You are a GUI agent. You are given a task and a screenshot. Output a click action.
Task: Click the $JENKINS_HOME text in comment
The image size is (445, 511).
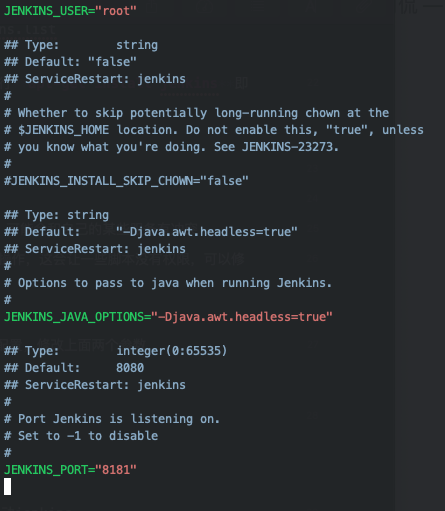click(x=63, y=130)
